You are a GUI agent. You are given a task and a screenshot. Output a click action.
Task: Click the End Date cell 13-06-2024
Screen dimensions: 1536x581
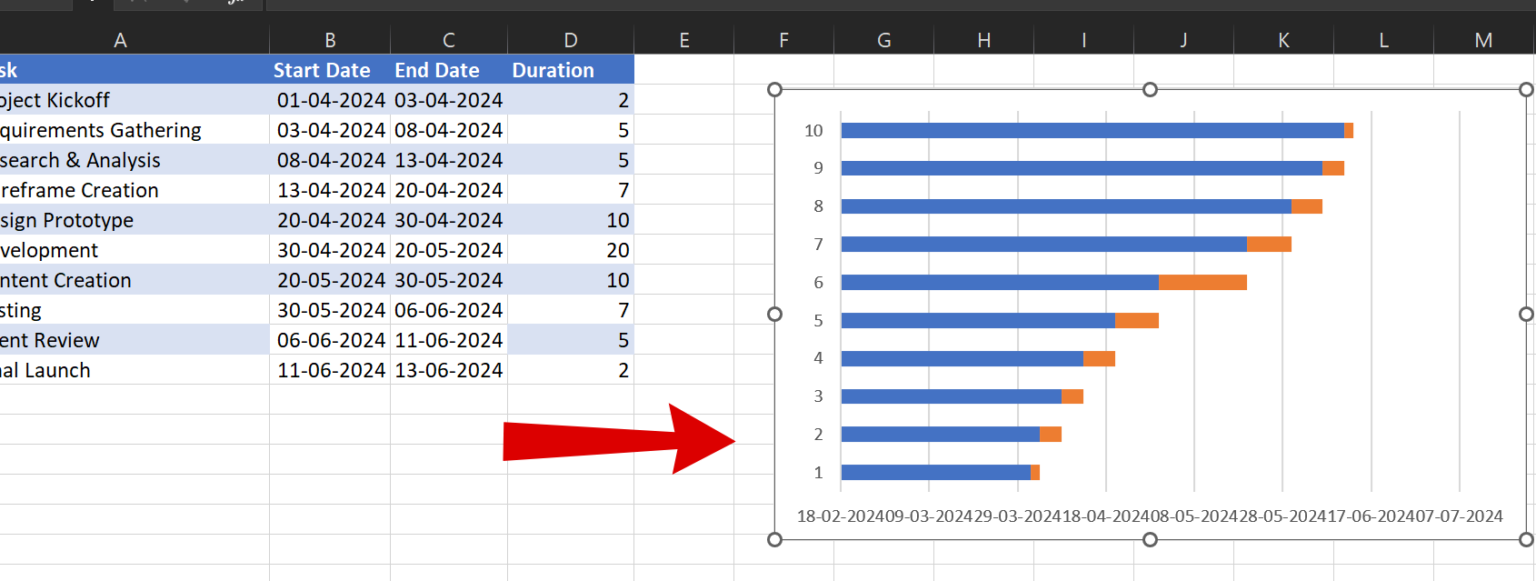click(448, 369)
